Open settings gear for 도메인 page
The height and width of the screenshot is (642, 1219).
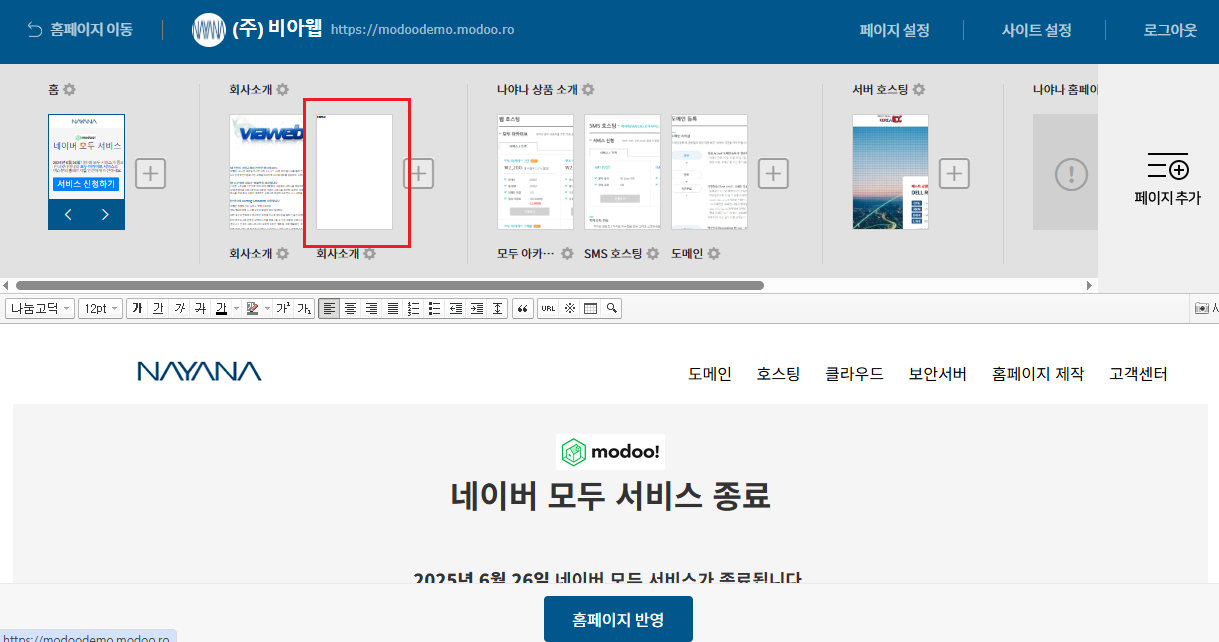click(x=714, y=254)
